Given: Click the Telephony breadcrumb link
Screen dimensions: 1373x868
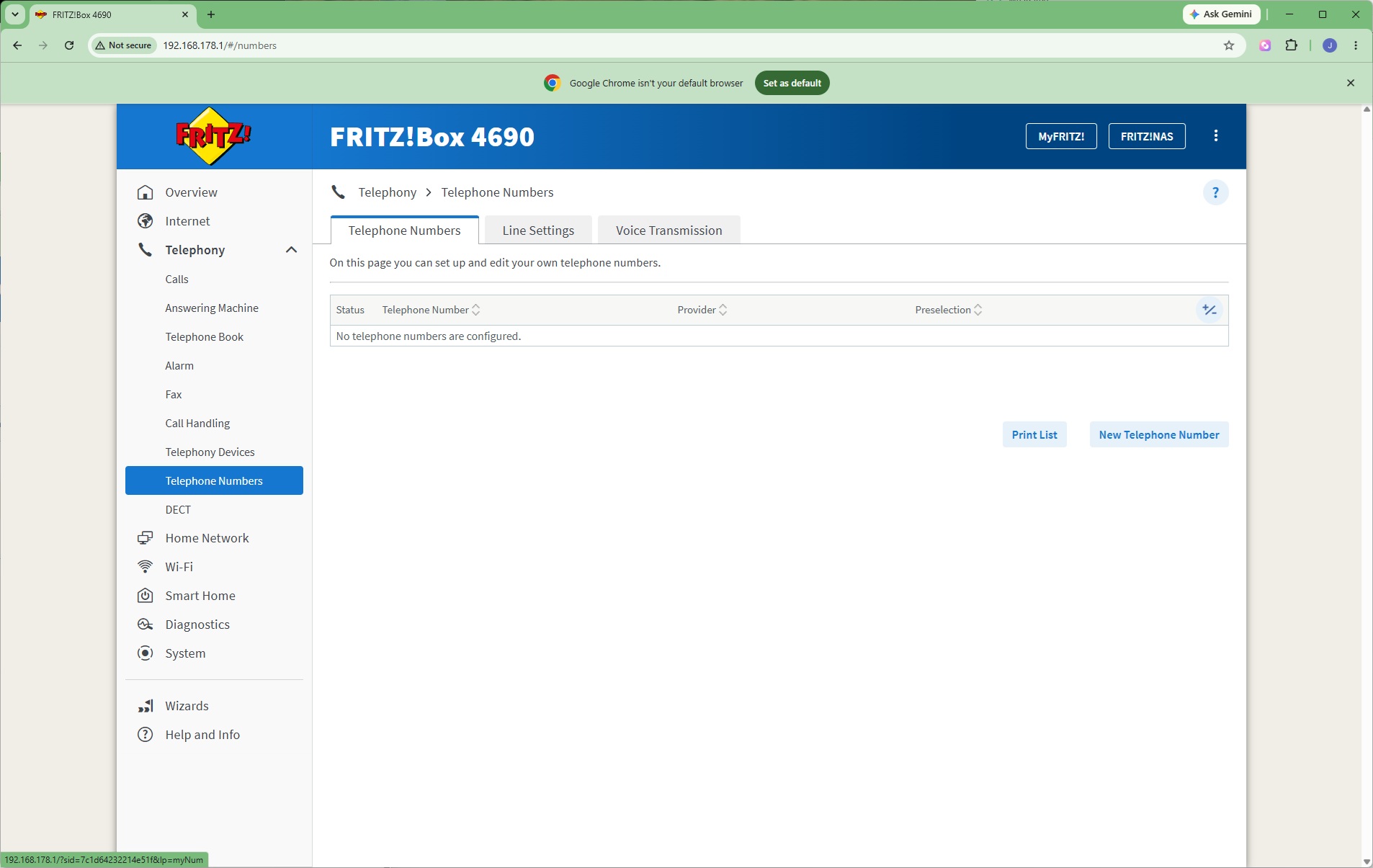Looking at the screenshot, I should (388, 192).
